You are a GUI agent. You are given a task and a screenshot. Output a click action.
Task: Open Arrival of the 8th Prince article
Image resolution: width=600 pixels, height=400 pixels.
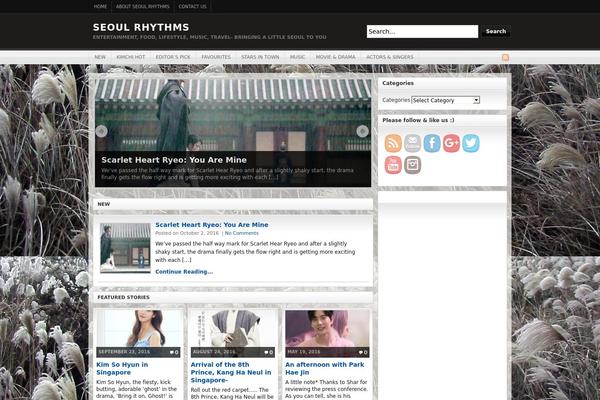[x=231, y=372]
